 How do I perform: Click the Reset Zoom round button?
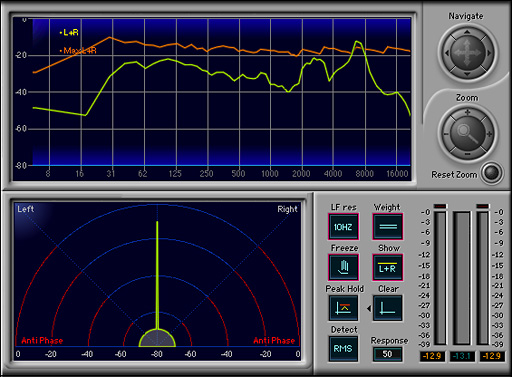point(492,173)
